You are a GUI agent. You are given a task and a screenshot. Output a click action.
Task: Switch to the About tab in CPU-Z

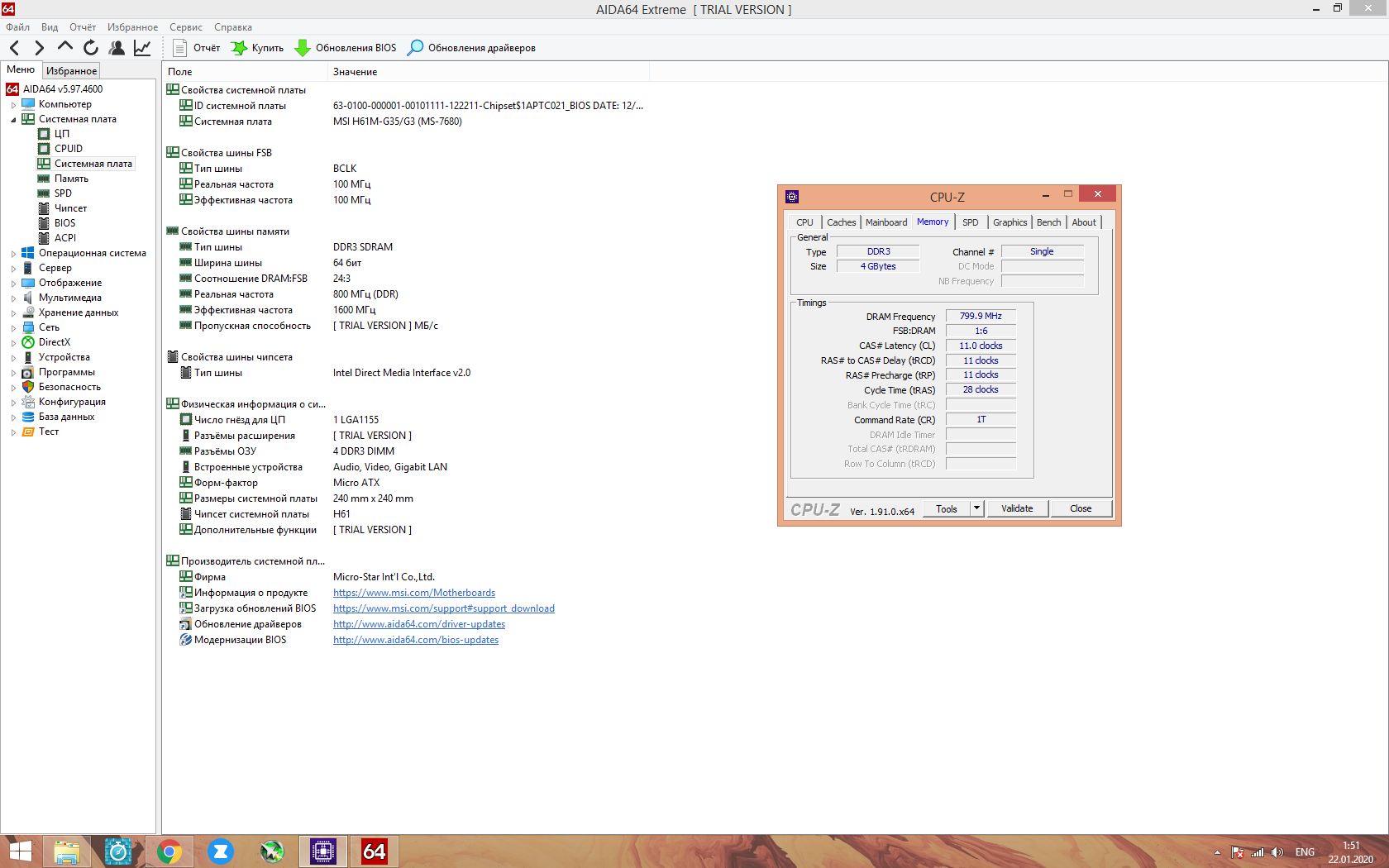pos(1084,222)
